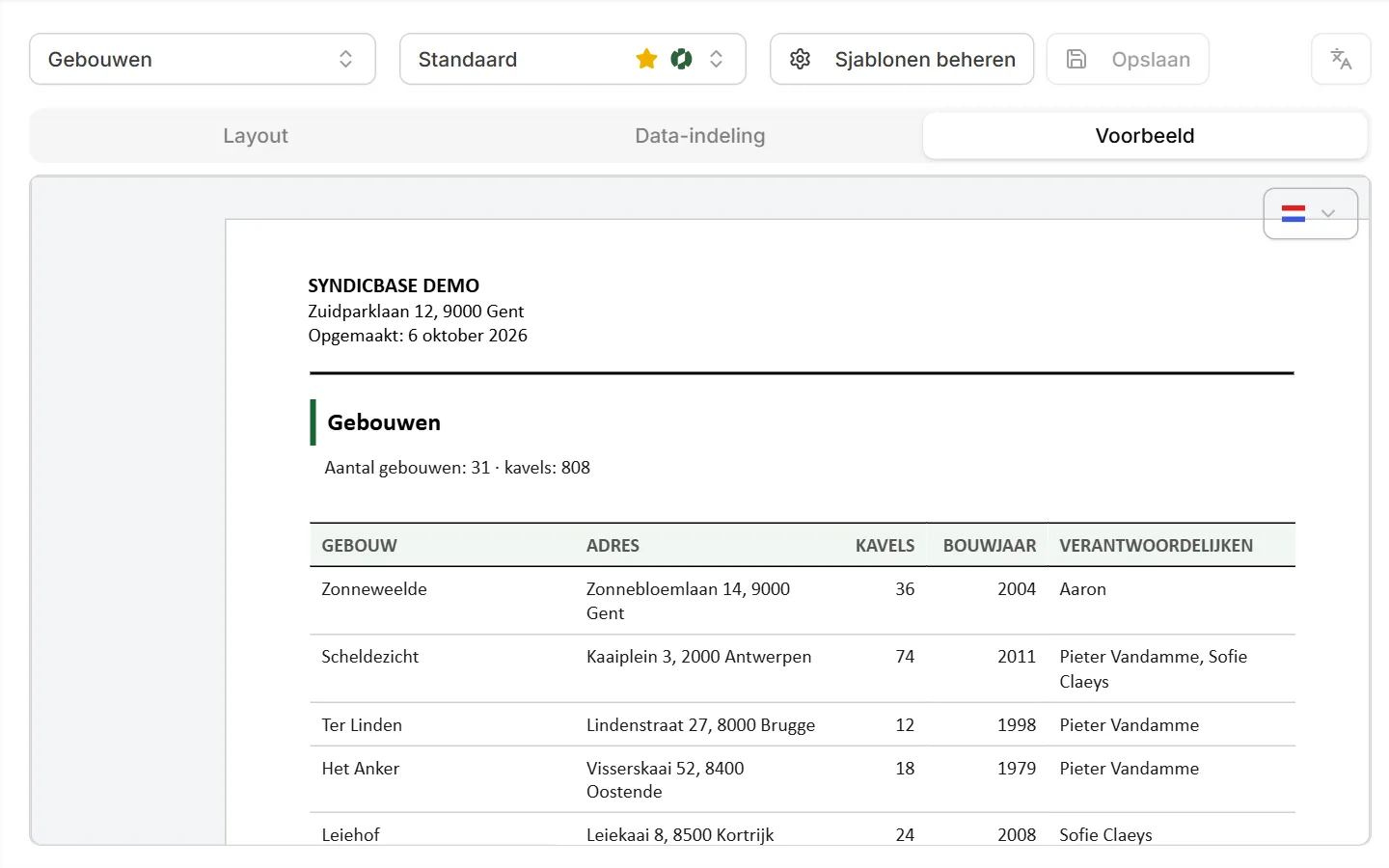The width and height of the screenshot is (1389, 868).
Task: Click the Zonneweelde building name
Action: coord(374,589)
